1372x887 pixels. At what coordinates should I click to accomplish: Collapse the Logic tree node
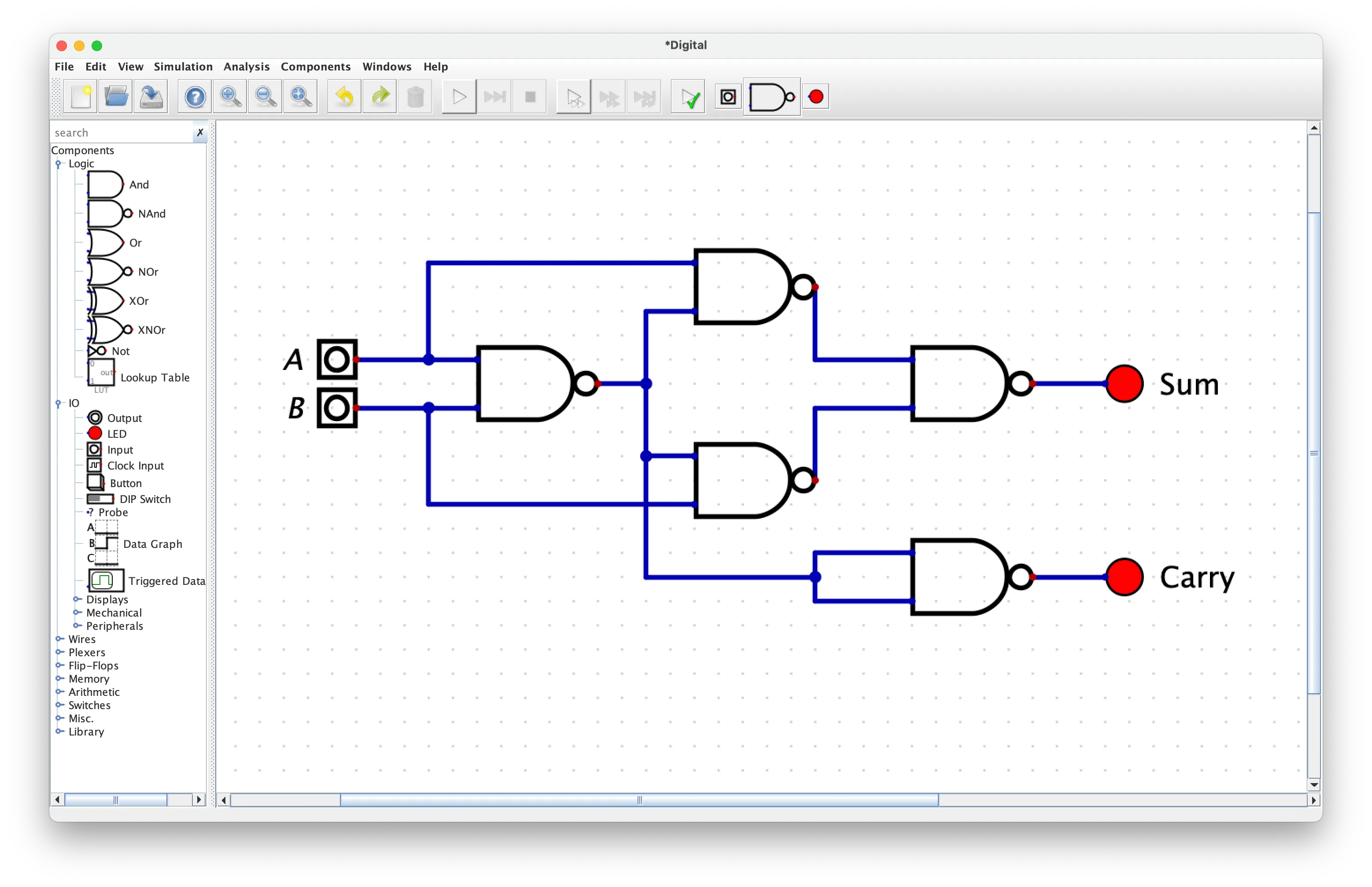coord(59,164)
